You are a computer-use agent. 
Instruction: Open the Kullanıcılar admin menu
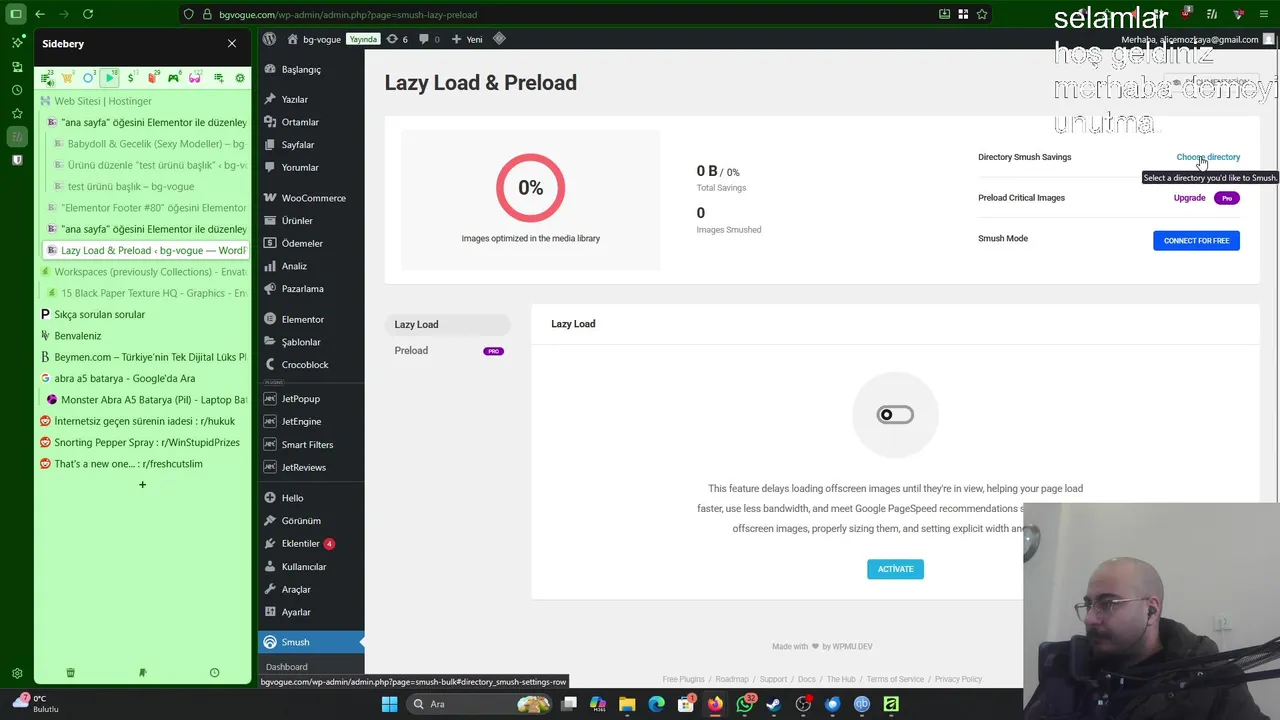(310, 567)
